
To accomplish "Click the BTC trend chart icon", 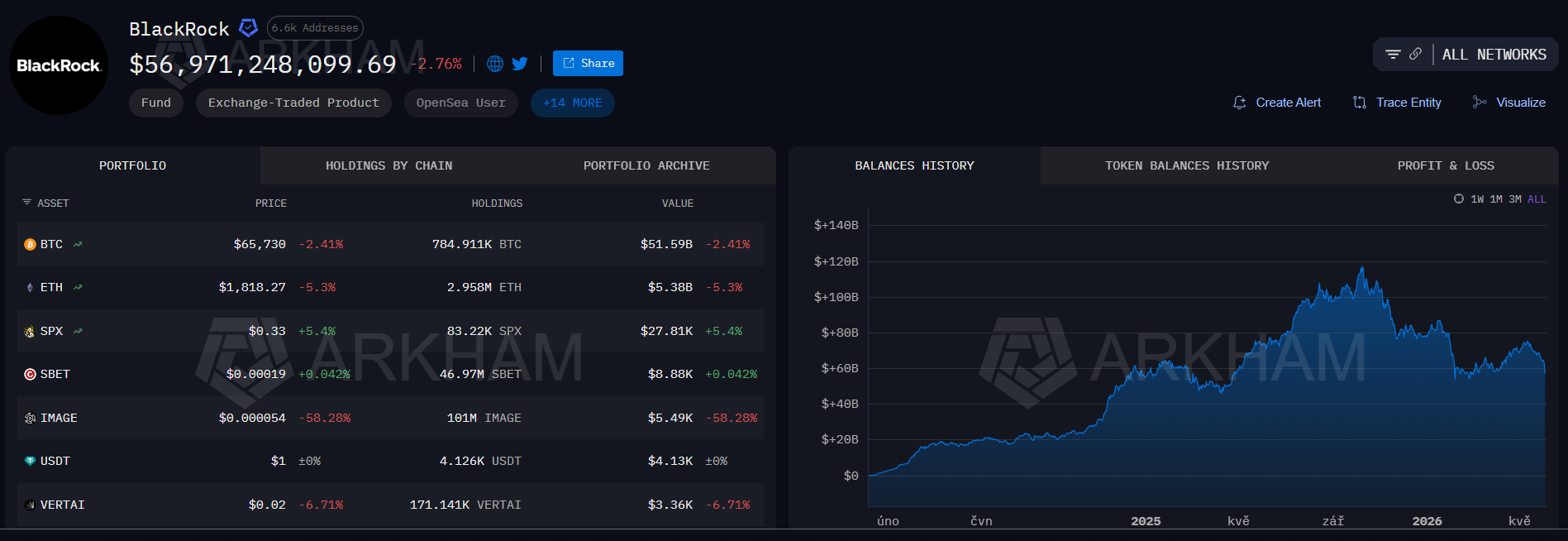I will coord(78,244).
